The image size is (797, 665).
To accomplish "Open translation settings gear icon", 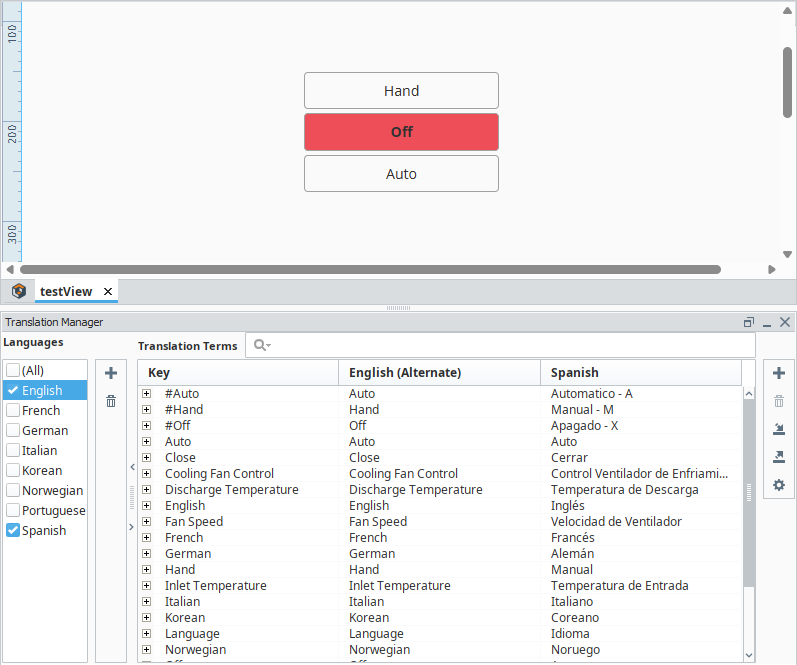I will 779,485.
